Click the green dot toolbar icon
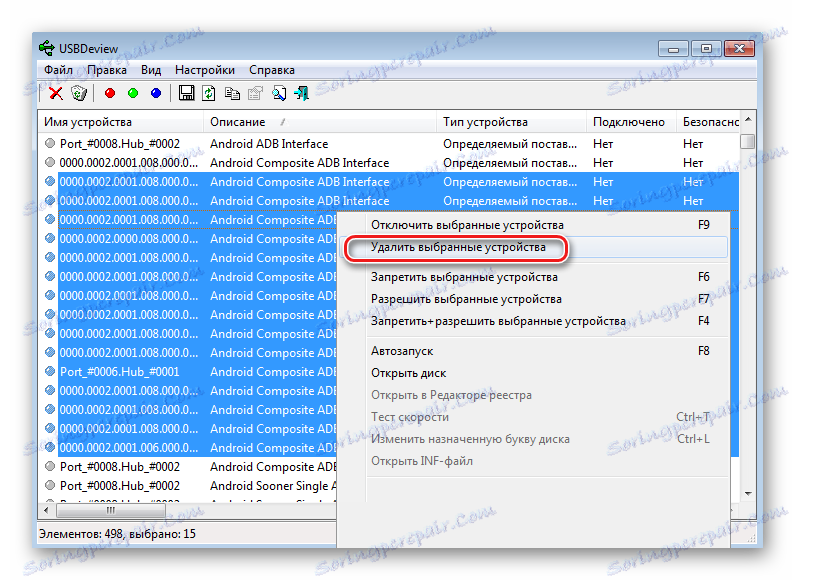This screenshot has width=821, height=580. pos(133,93)
